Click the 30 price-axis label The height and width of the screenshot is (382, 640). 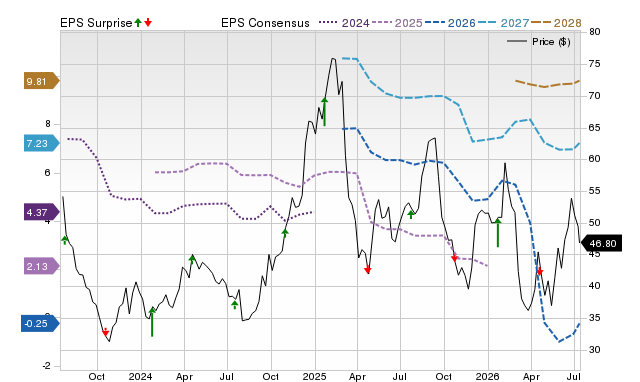(595, 350)
